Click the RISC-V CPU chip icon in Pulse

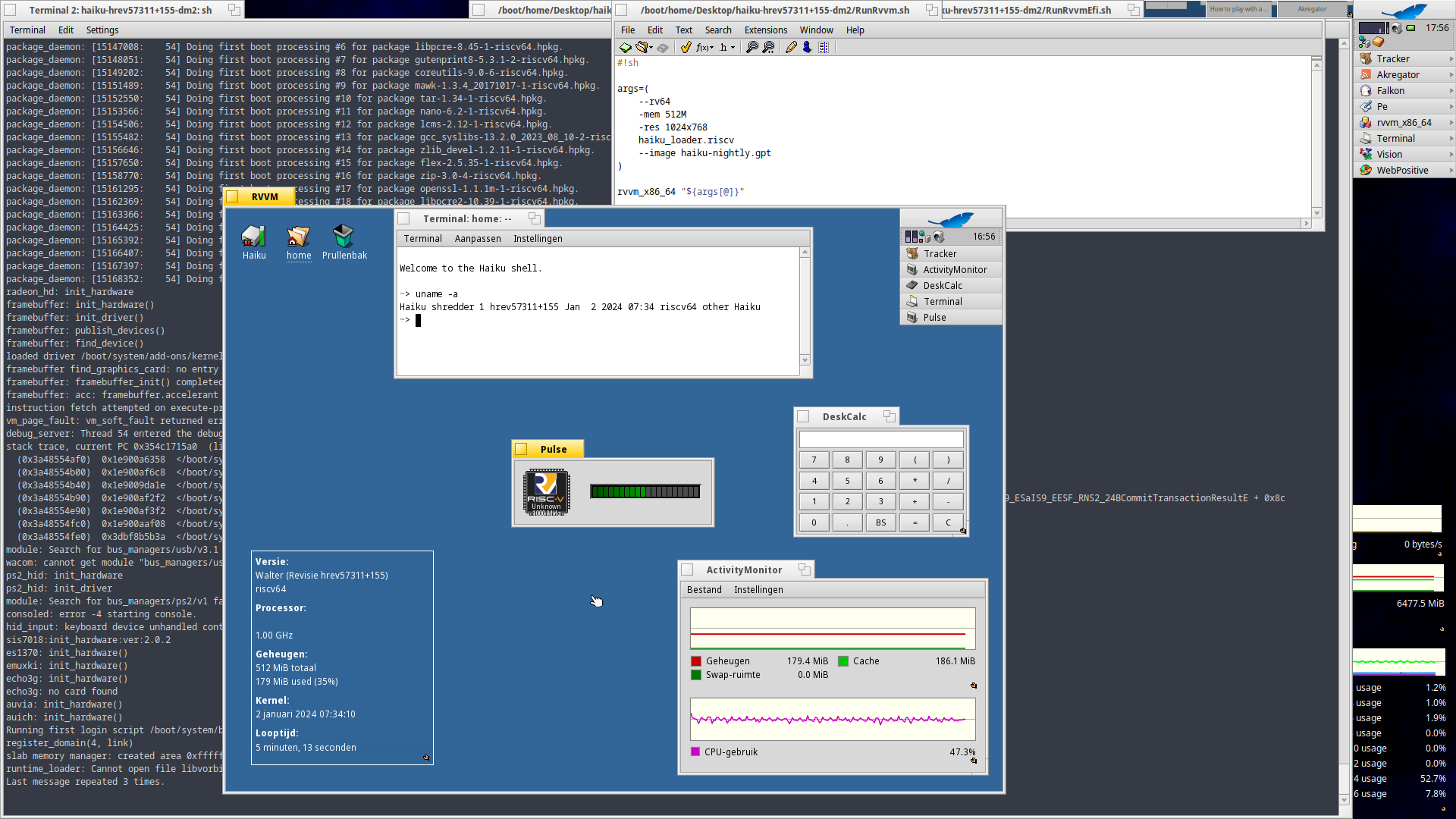547,492
